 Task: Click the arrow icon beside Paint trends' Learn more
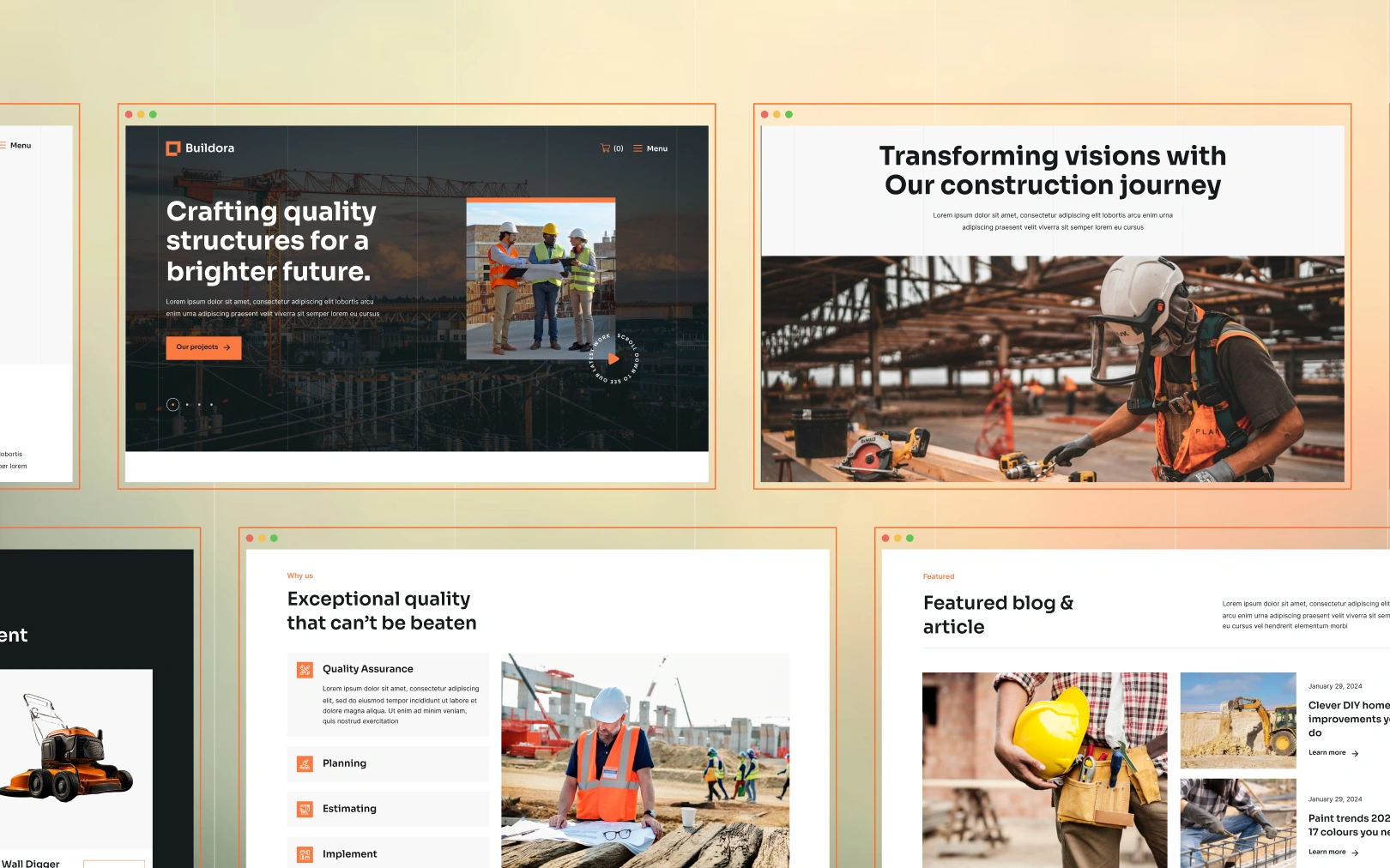pos(1355,853)
